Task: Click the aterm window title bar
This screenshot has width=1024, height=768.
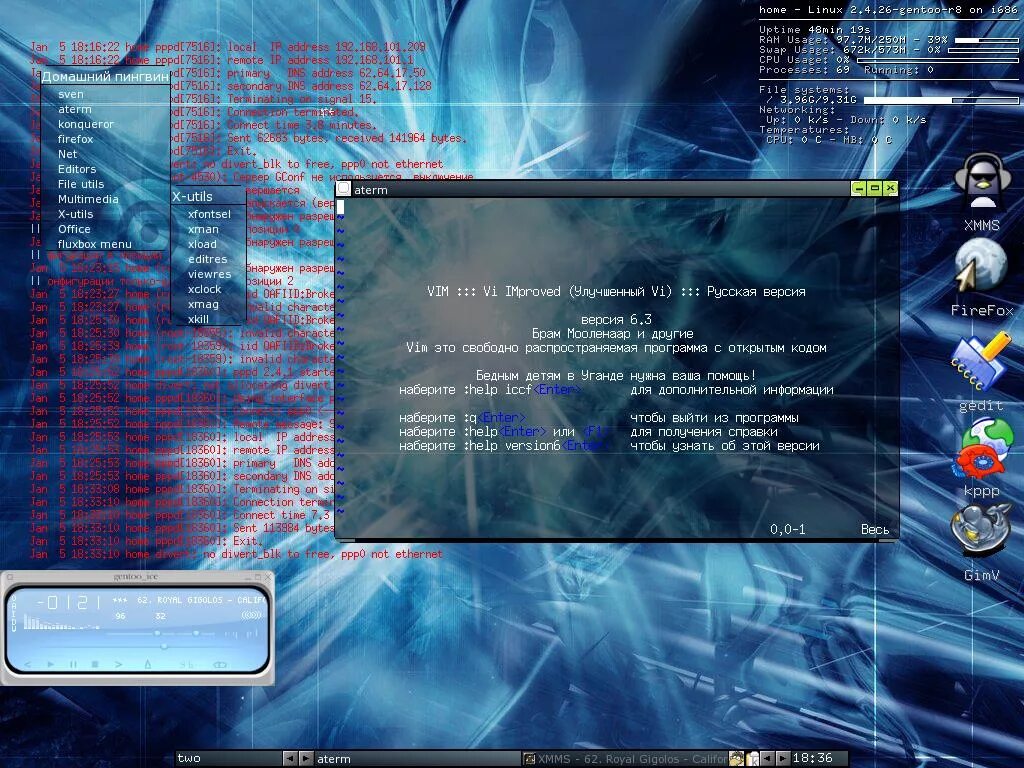Action: click(601, 189)
